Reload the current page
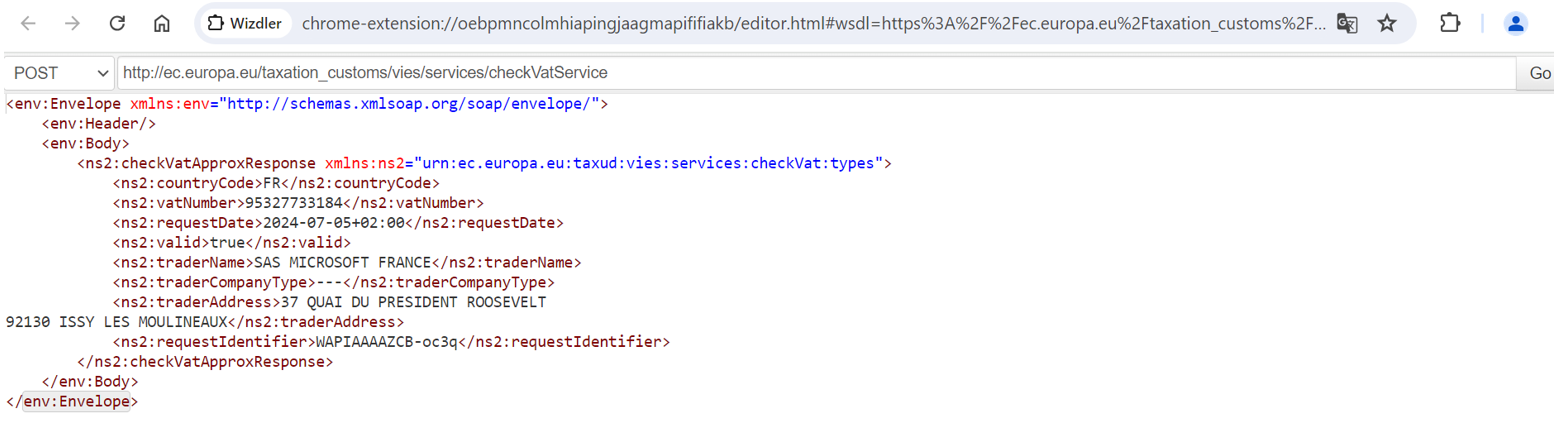This screenshot has width=1554, height=424. point(117,23)
